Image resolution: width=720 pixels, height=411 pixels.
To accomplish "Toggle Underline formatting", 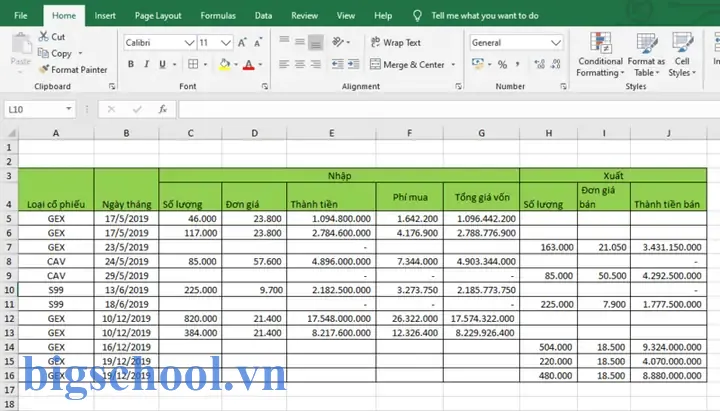I will [x=162, y=64].
